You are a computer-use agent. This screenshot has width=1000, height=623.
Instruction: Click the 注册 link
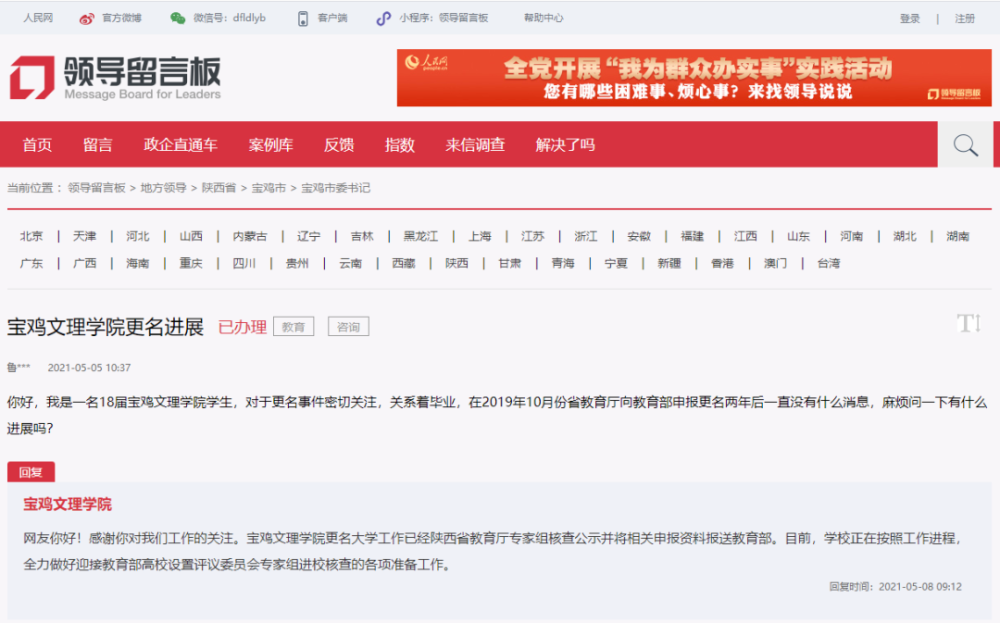[964, 18]
